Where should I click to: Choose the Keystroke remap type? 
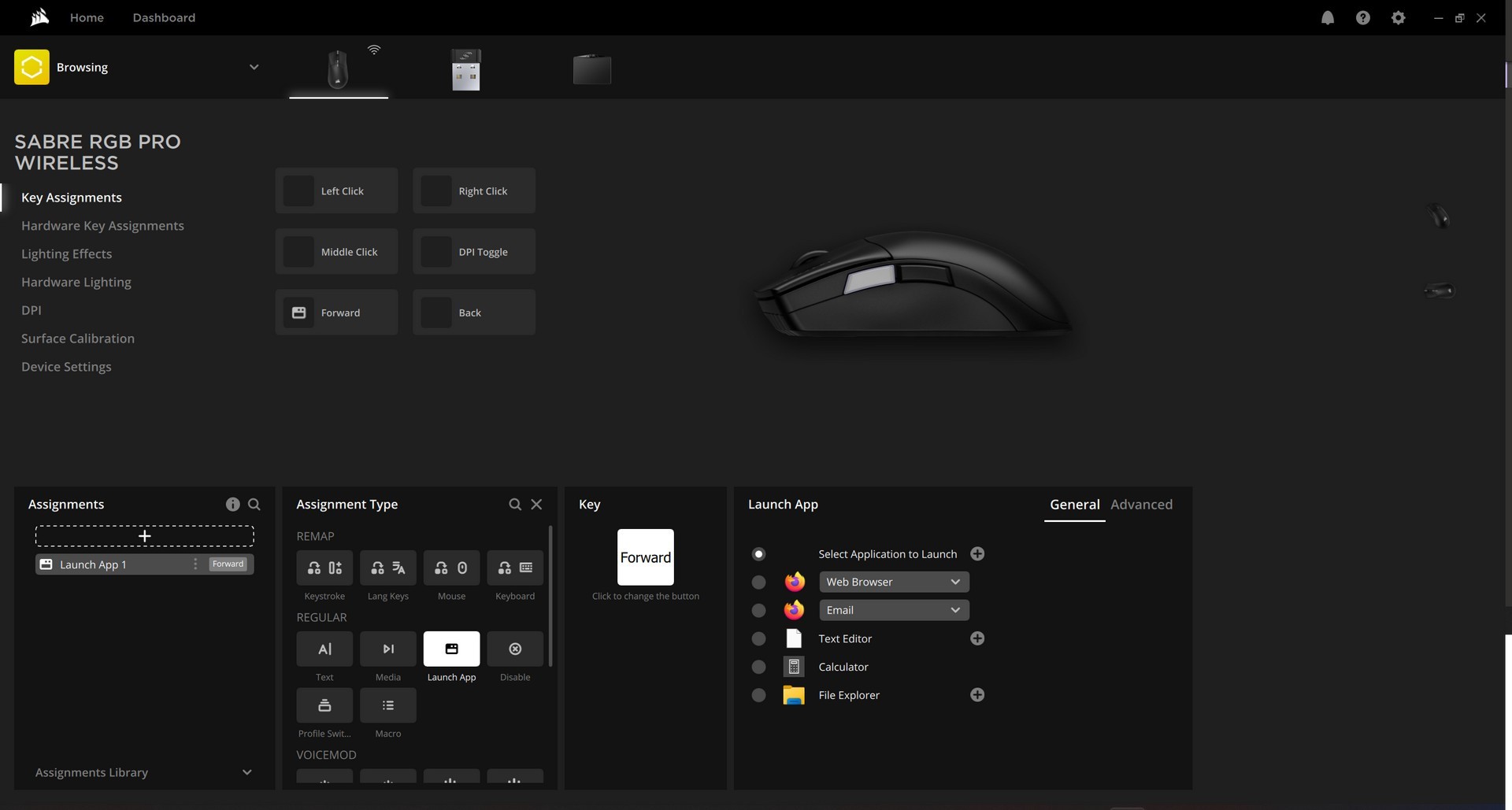(324, 568)
